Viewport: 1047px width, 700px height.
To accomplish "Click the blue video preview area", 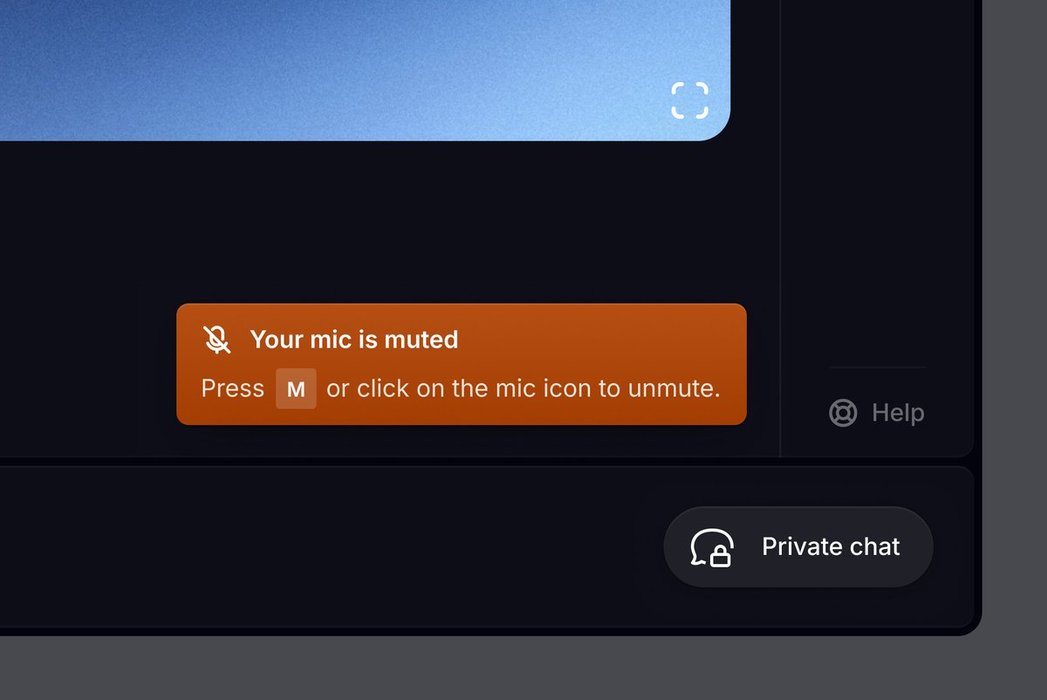I will pyautogui.click(x=365, y=70).
